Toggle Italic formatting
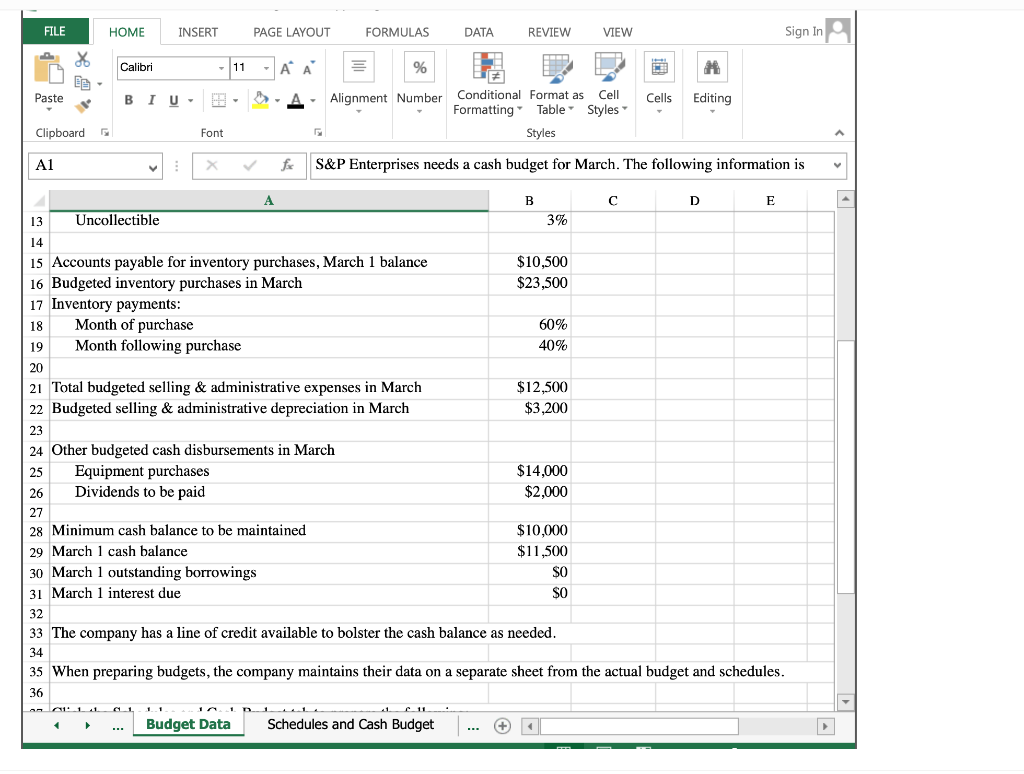 tap(152, 100)
